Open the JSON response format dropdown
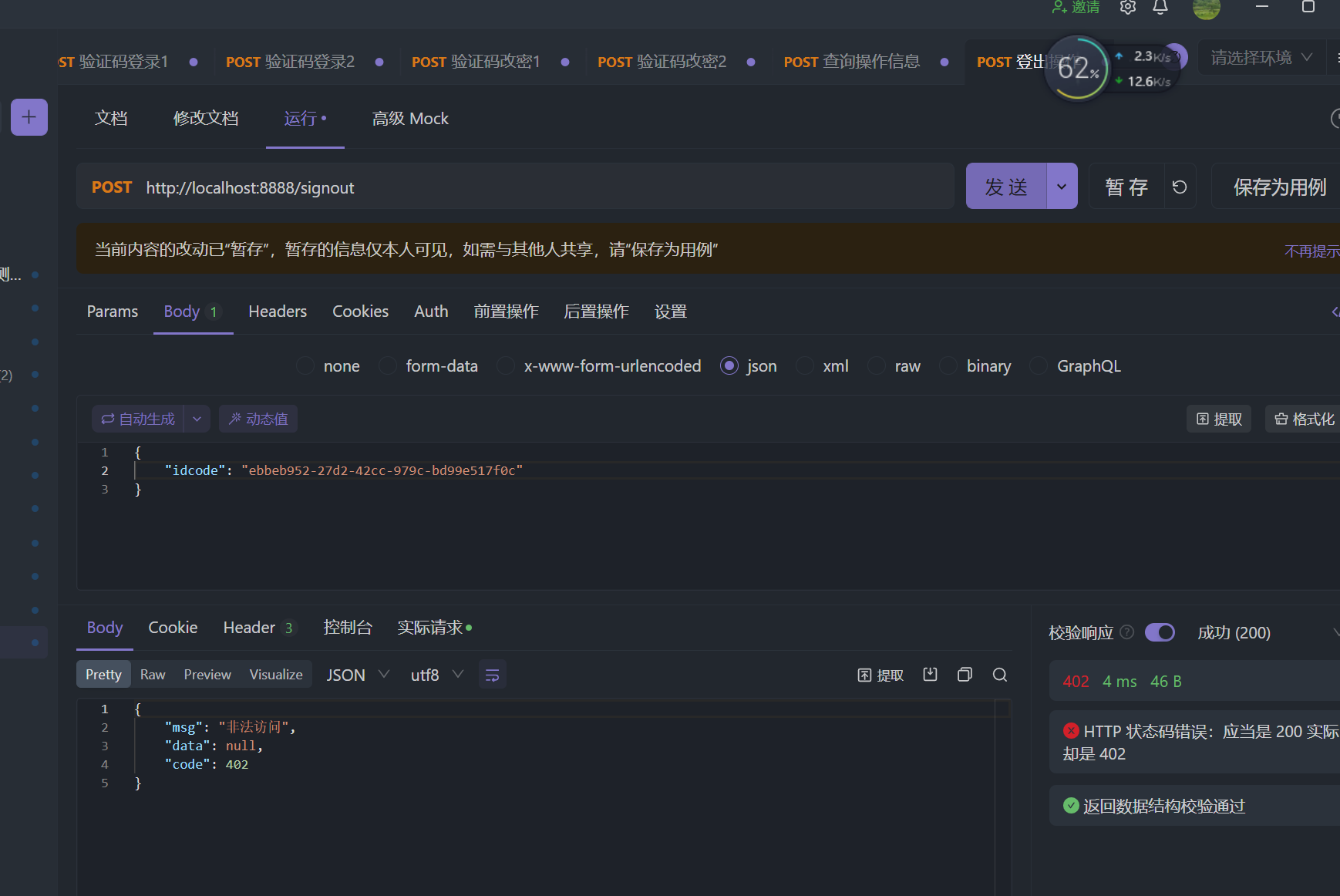The width and height of the screenshot is (1340, 896). pyautogui.click(x=358, y=675)
